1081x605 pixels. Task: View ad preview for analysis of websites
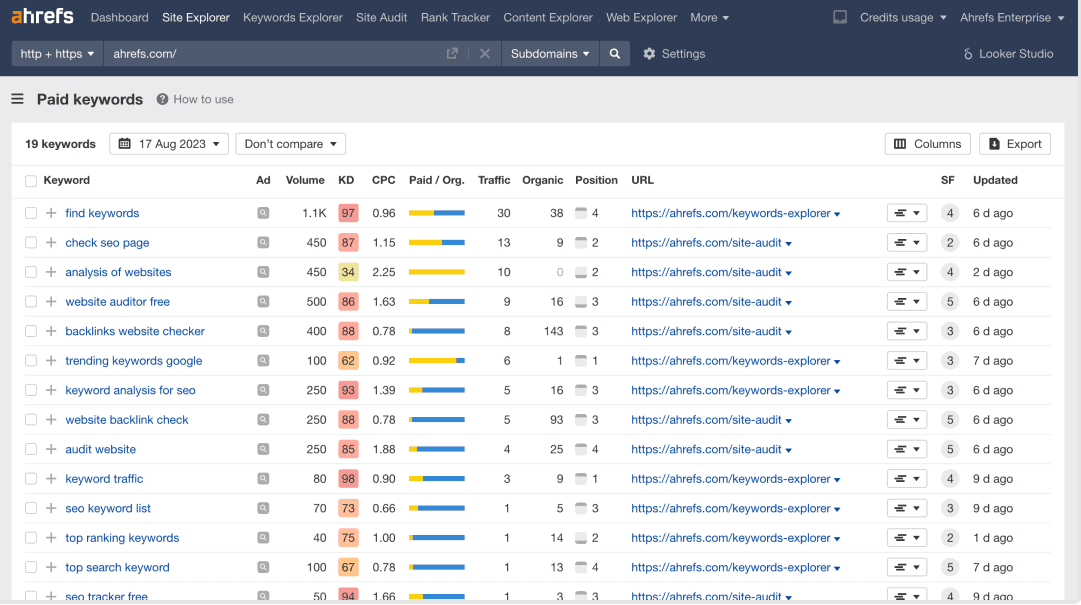tap(263, 272)
